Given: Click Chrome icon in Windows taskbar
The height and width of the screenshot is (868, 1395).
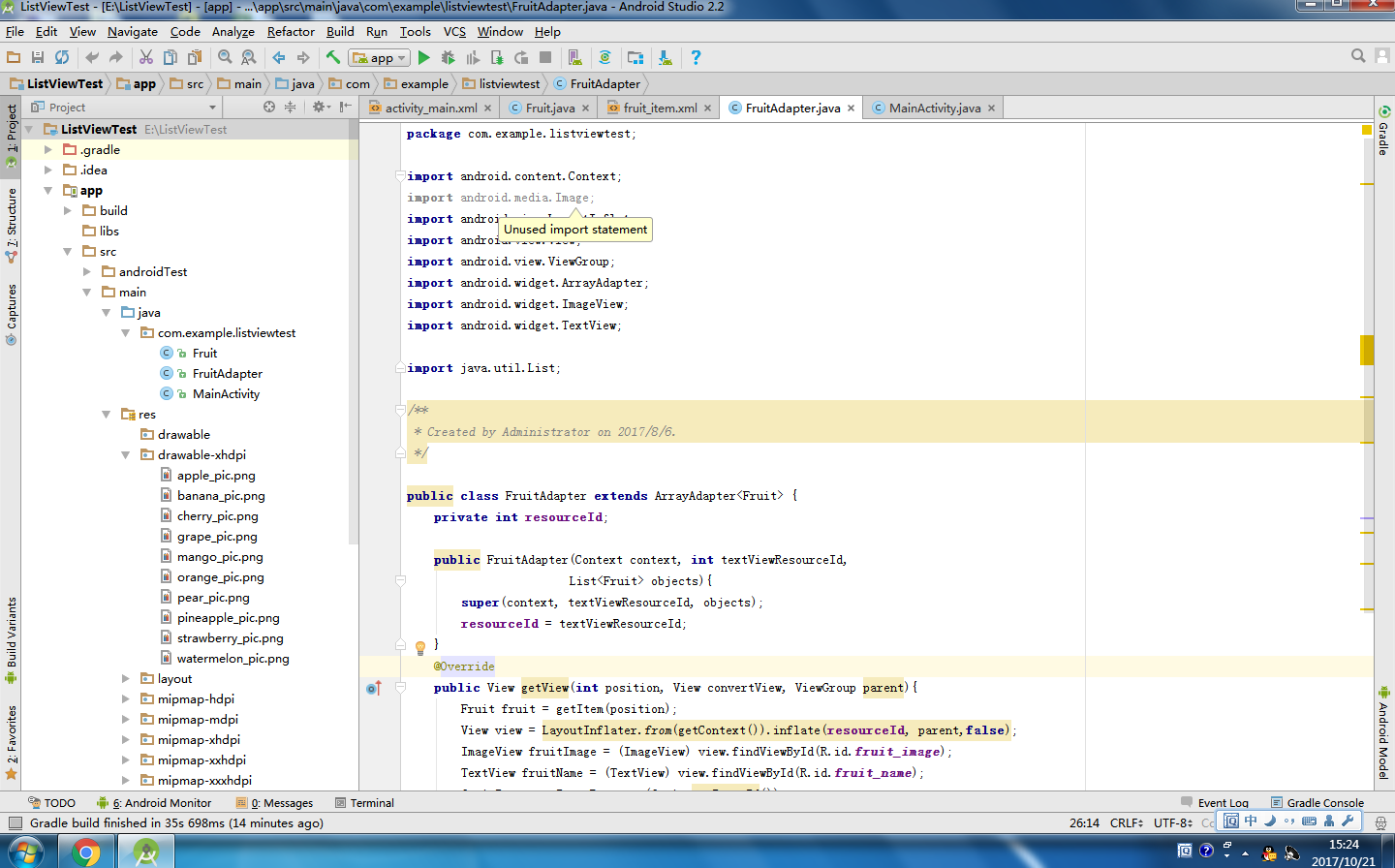Looking at the screenshot, I should click(86, 852).
